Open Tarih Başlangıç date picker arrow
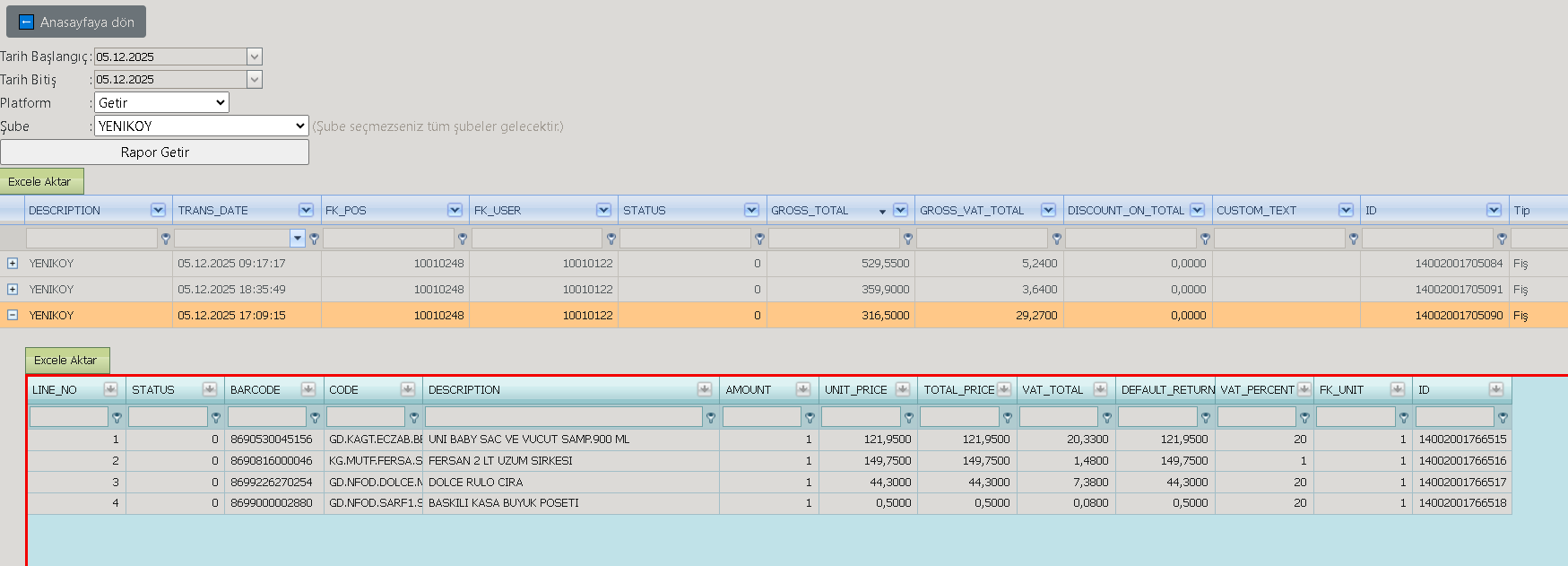 [255, 57]
